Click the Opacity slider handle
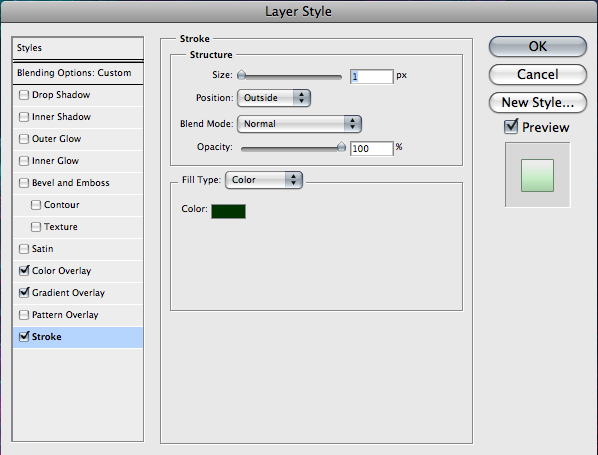The image size is (598, 455). coord(341,147)
